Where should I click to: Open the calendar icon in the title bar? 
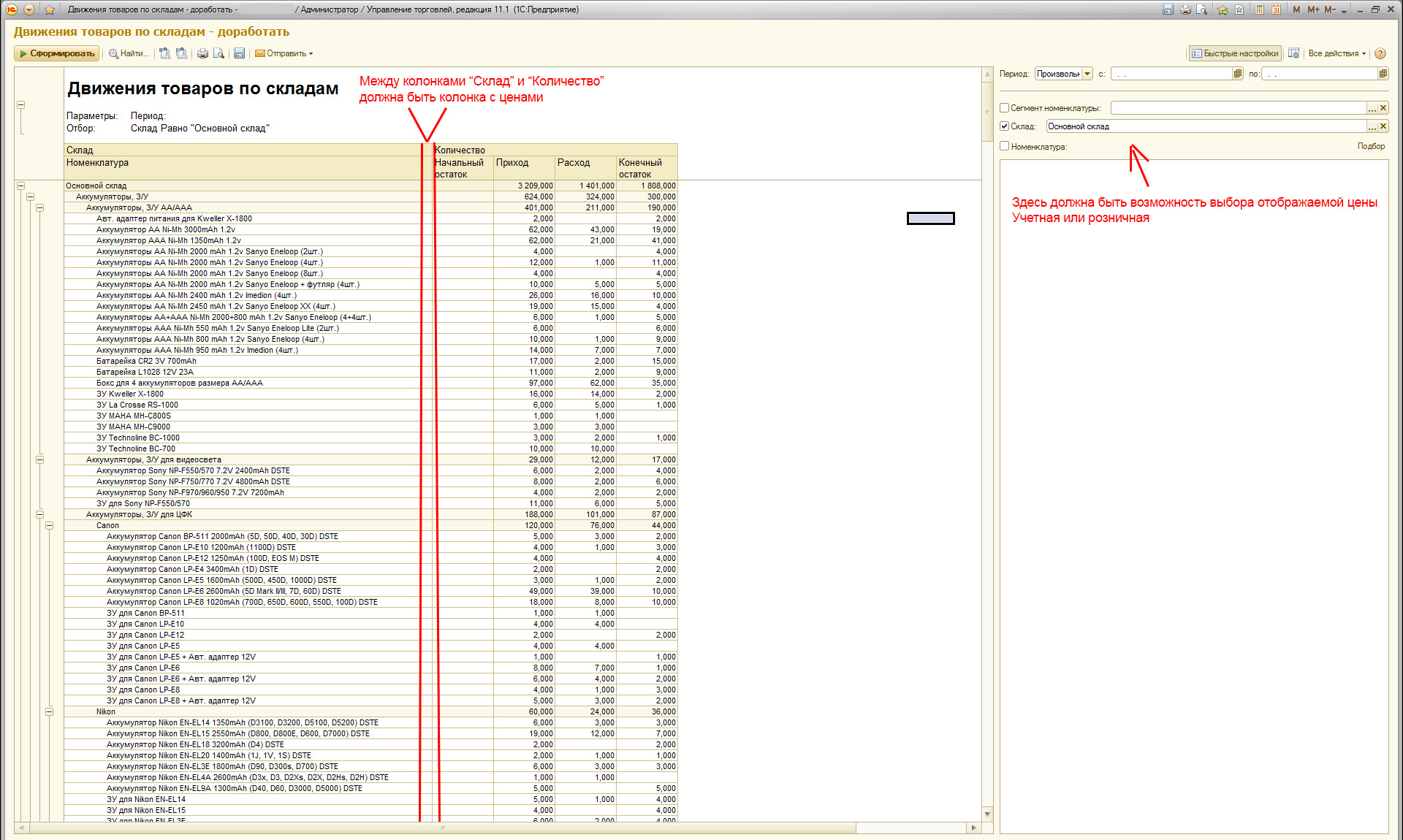click(x=1276, y=9)
